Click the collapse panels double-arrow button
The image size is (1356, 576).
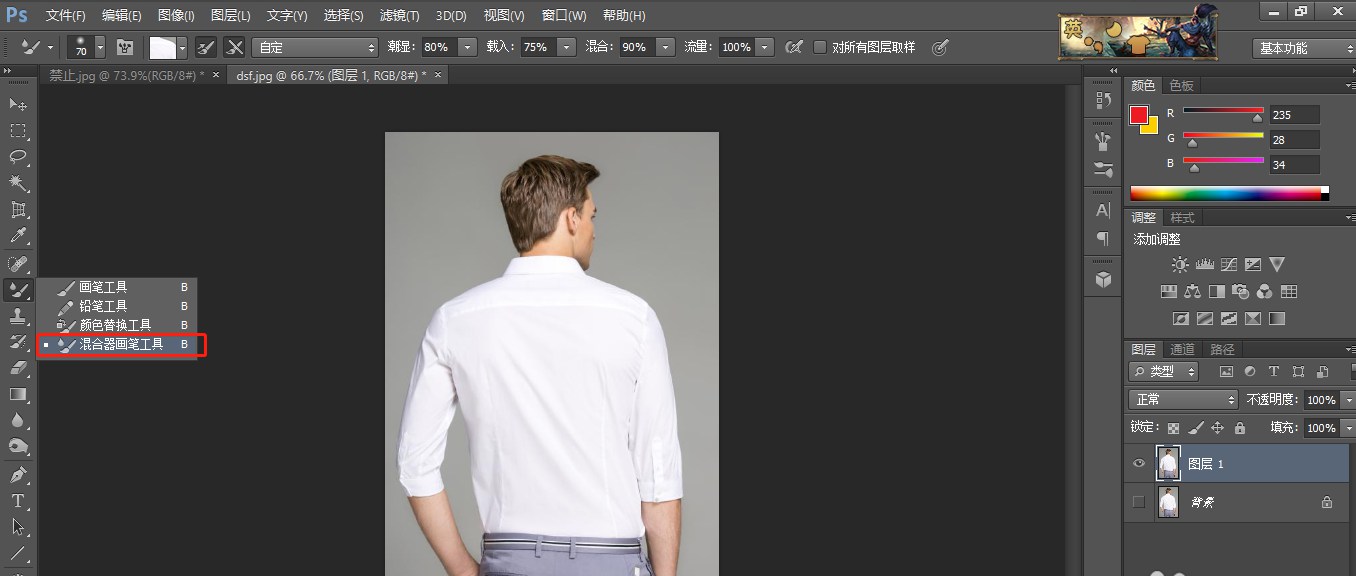(1113, 70)
